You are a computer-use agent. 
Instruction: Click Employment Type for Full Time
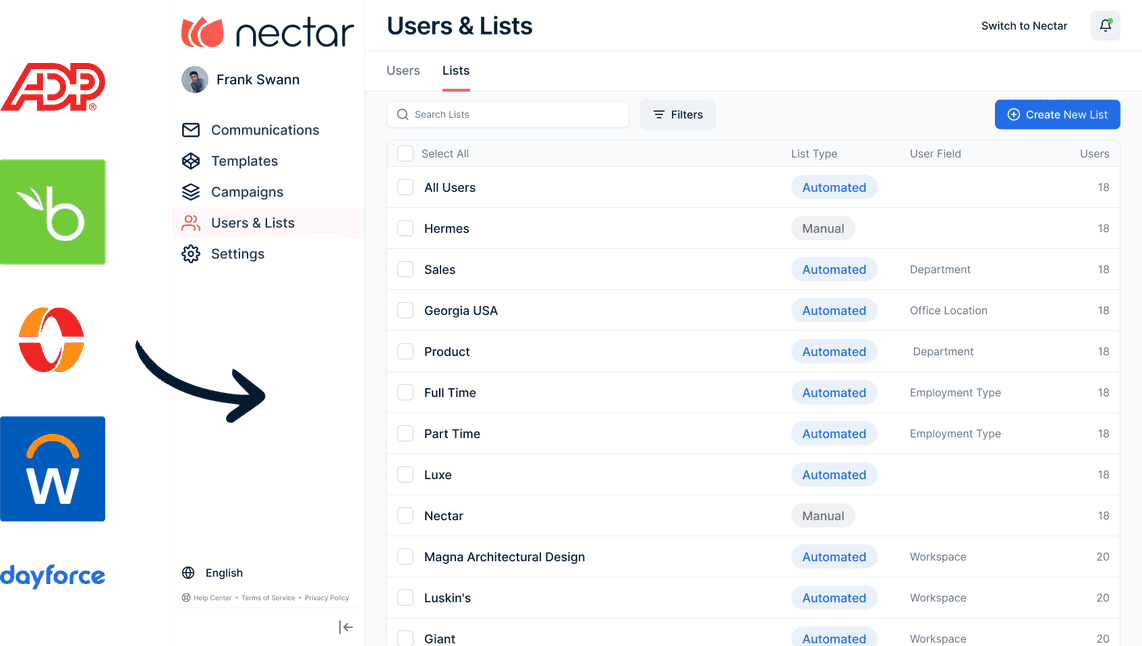(x=955, y=393)
